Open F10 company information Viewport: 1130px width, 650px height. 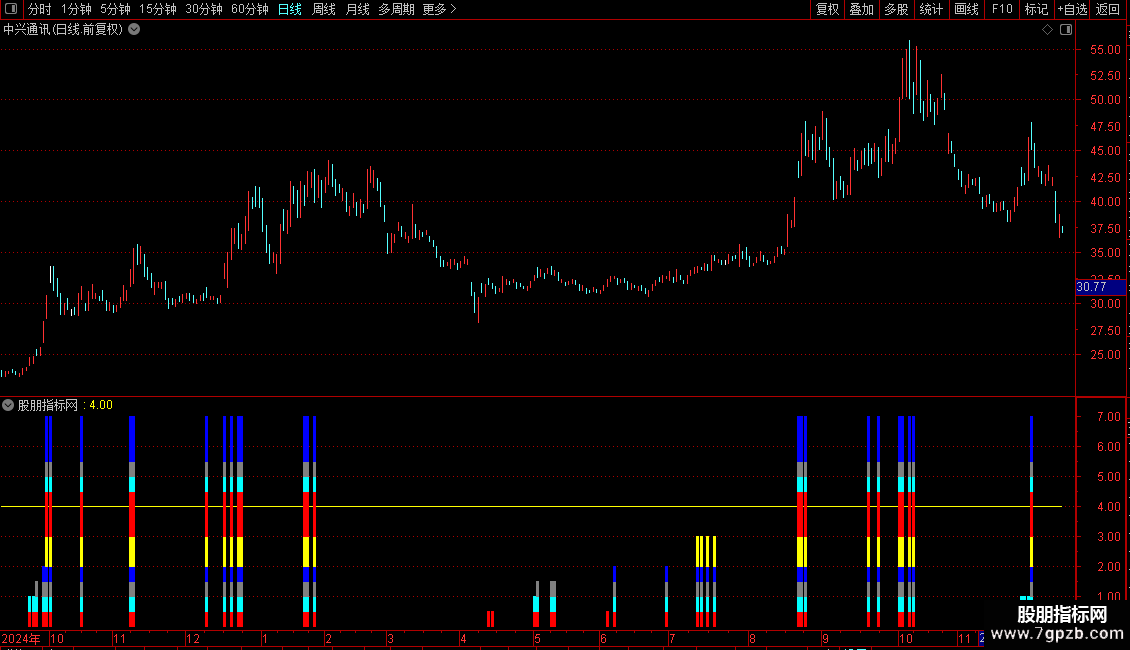(x=1002, y=9)
